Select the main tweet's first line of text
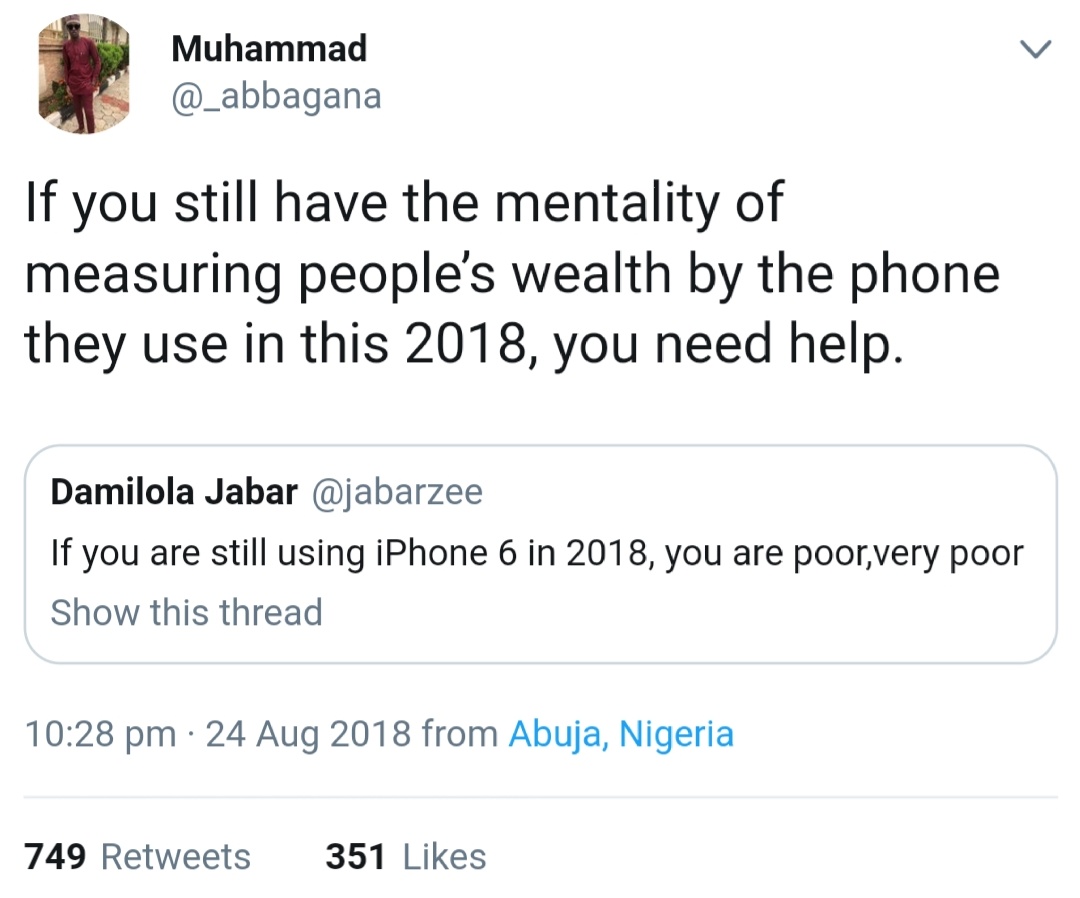 (x=403, y=201)
